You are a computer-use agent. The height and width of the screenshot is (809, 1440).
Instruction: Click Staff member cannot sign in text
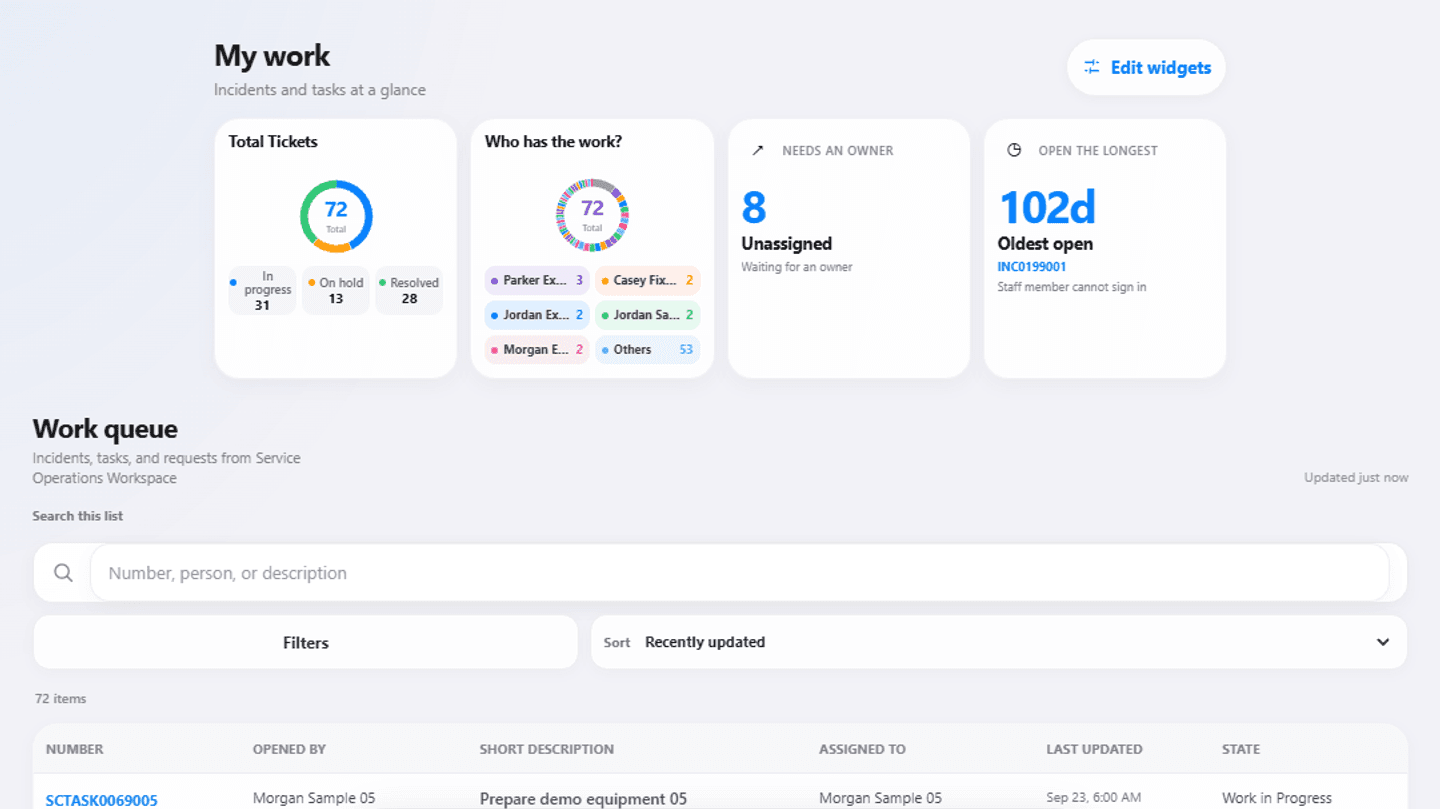(1072, 287)
